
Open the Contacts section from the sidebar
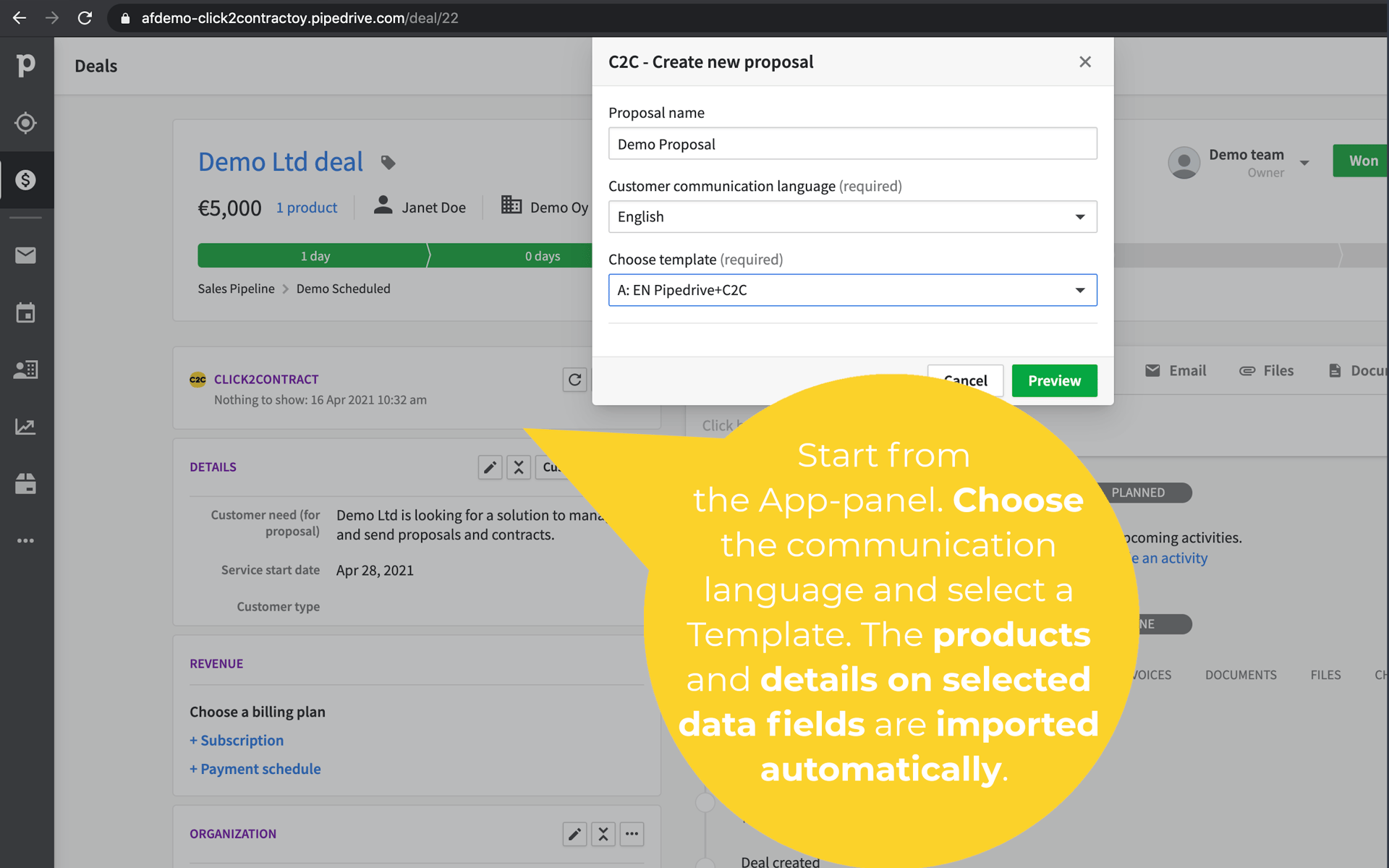tap(26, 370)
